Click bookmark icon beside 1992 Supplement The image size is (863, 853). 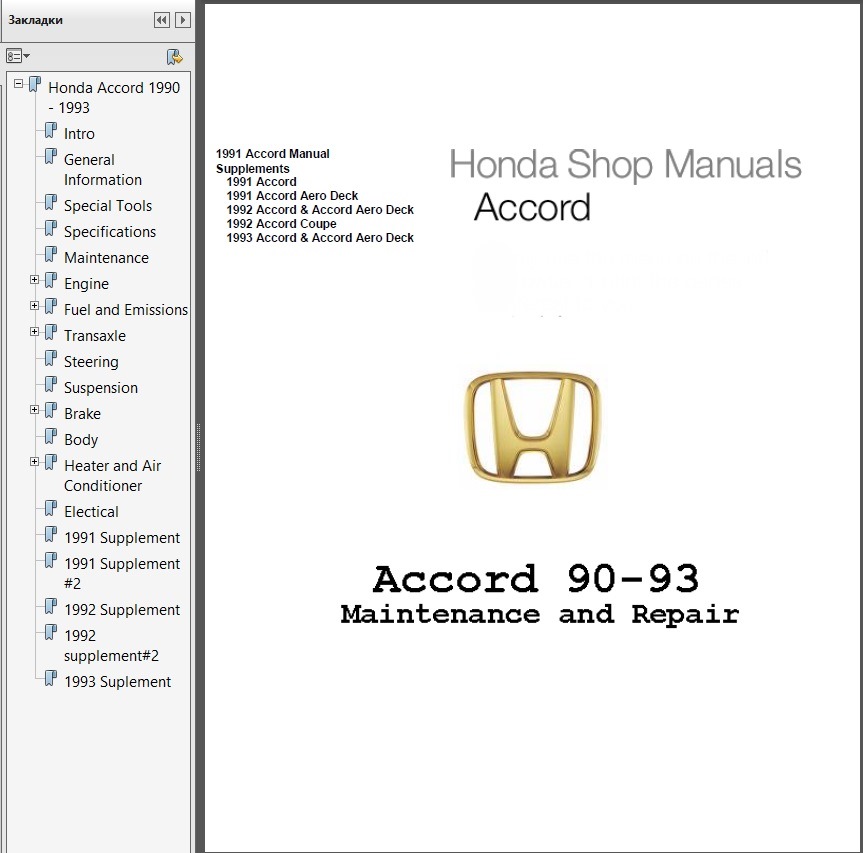pyautogui.click(x=51, y=606)
